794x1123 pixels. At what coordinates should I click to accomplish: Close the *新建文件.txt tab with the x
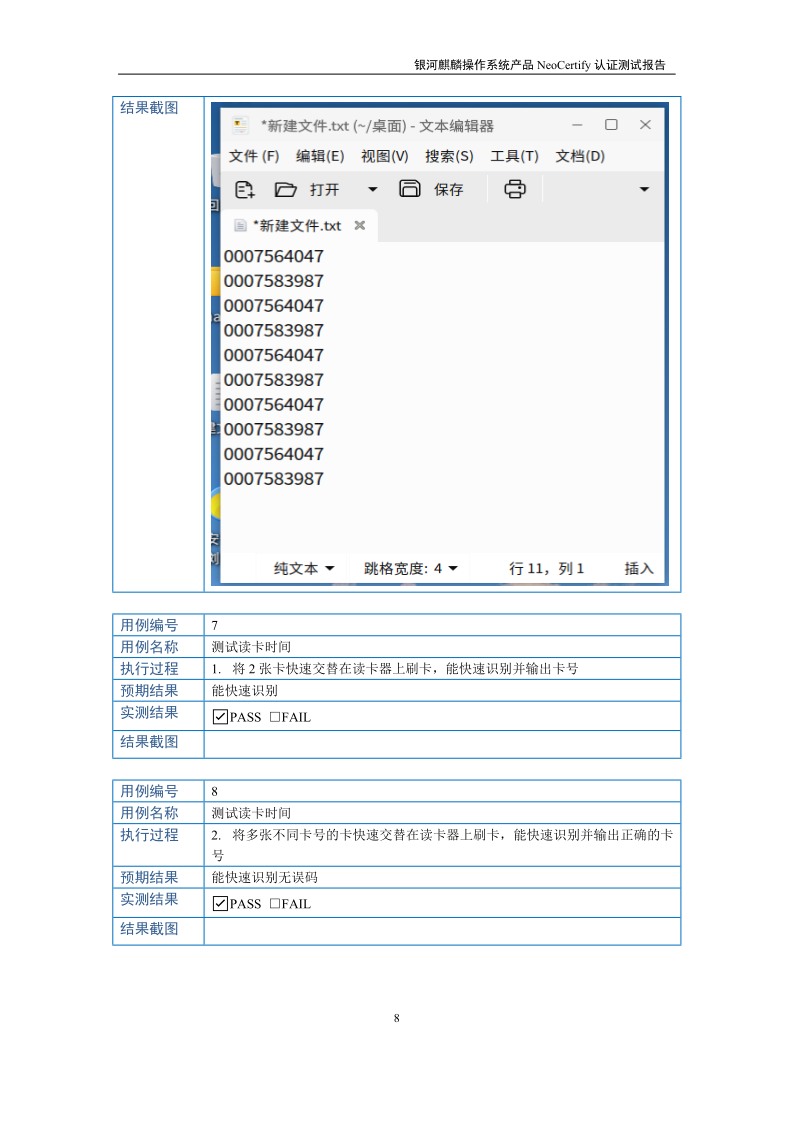[360, 226]
